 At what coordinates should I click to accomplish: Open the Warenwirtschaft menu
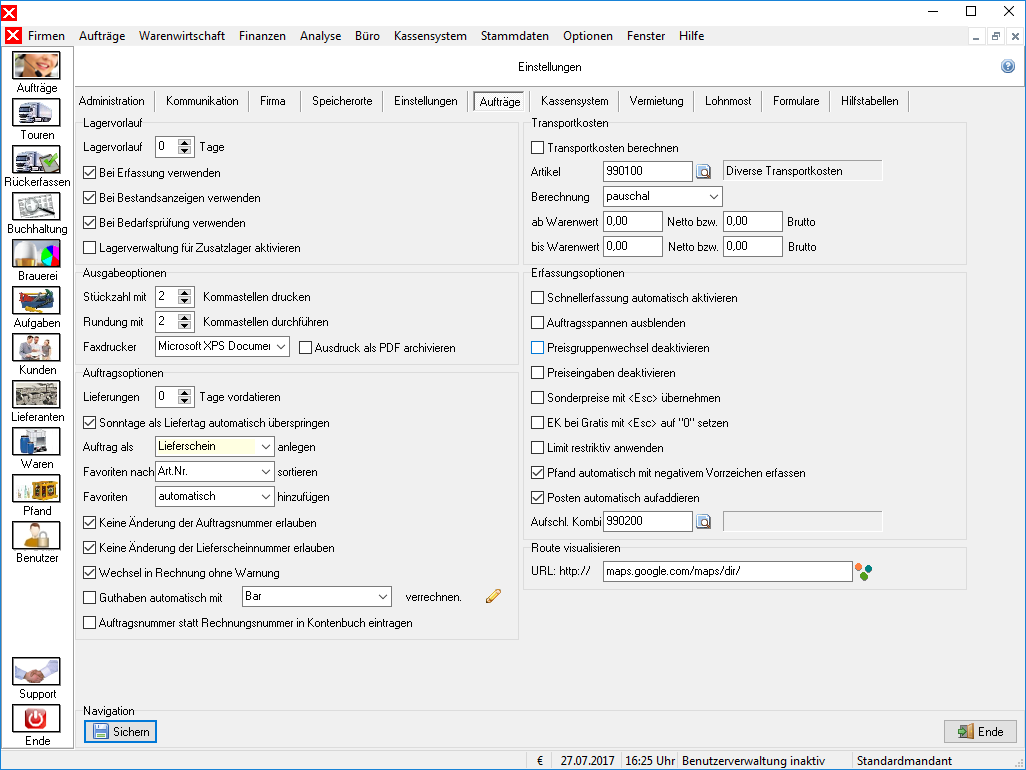click(x=182, y=36)
